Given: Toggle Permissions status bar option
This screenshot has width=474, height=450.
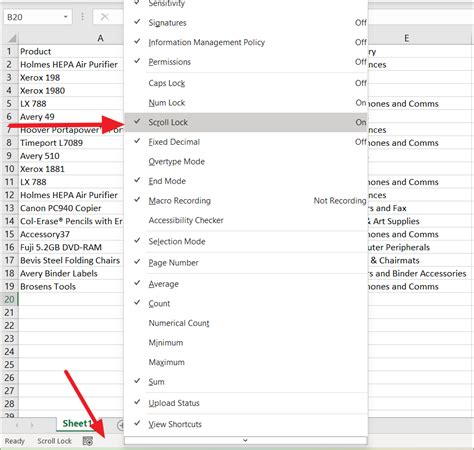Looking at the screenshot, I should click(x=246, y=62).
